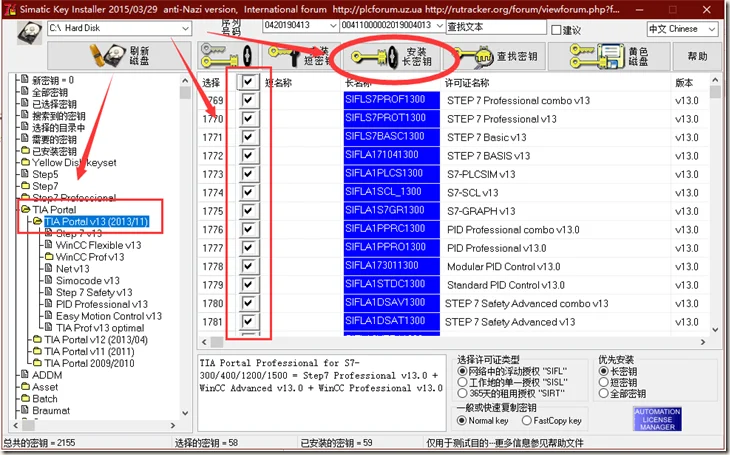Open the C:\ Hard Disk drive dropdown
730x455 pixels.
(185, 28)
